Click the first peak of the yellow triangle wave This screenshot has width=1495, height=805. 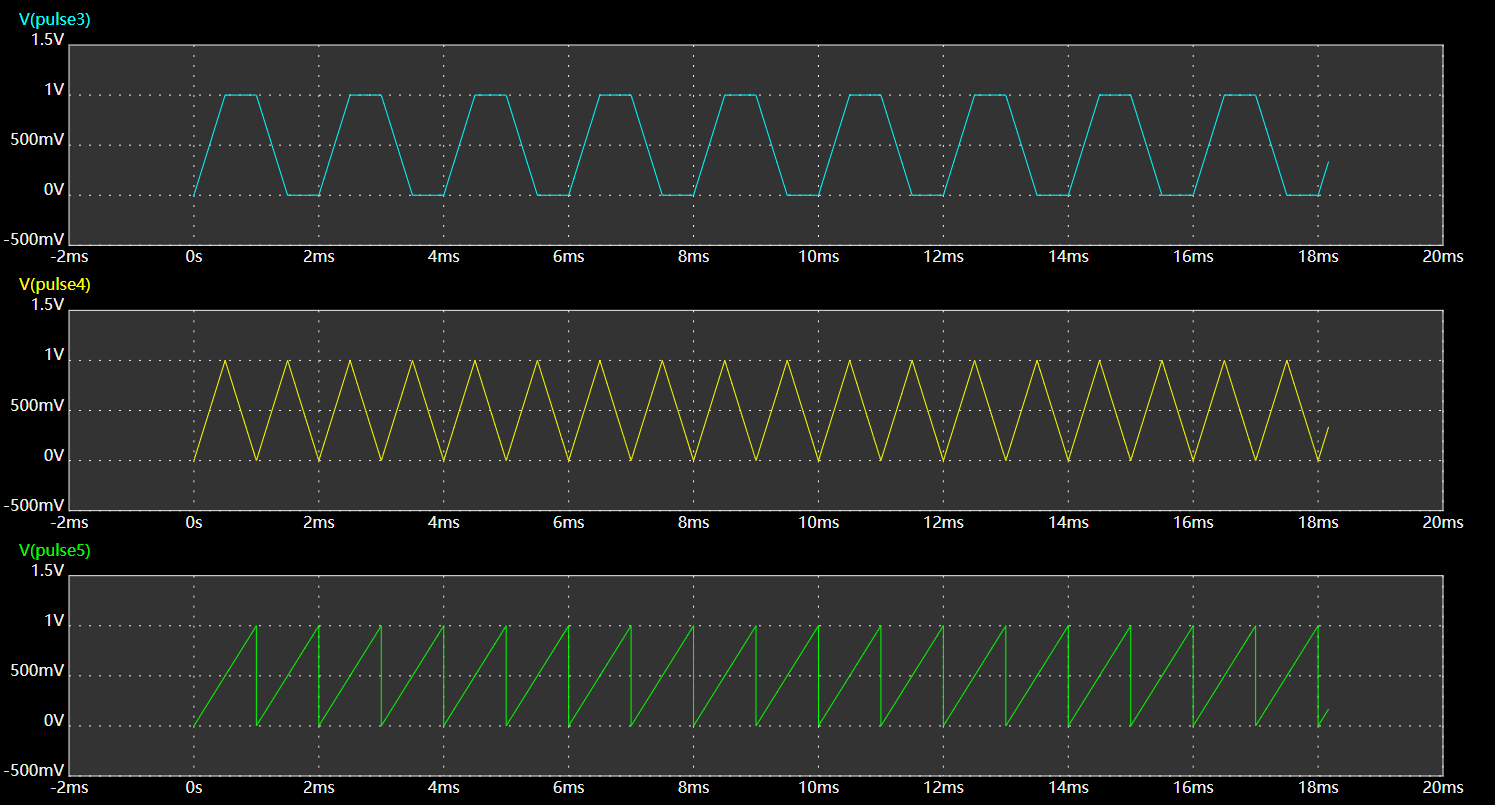[x=225, y=361]
